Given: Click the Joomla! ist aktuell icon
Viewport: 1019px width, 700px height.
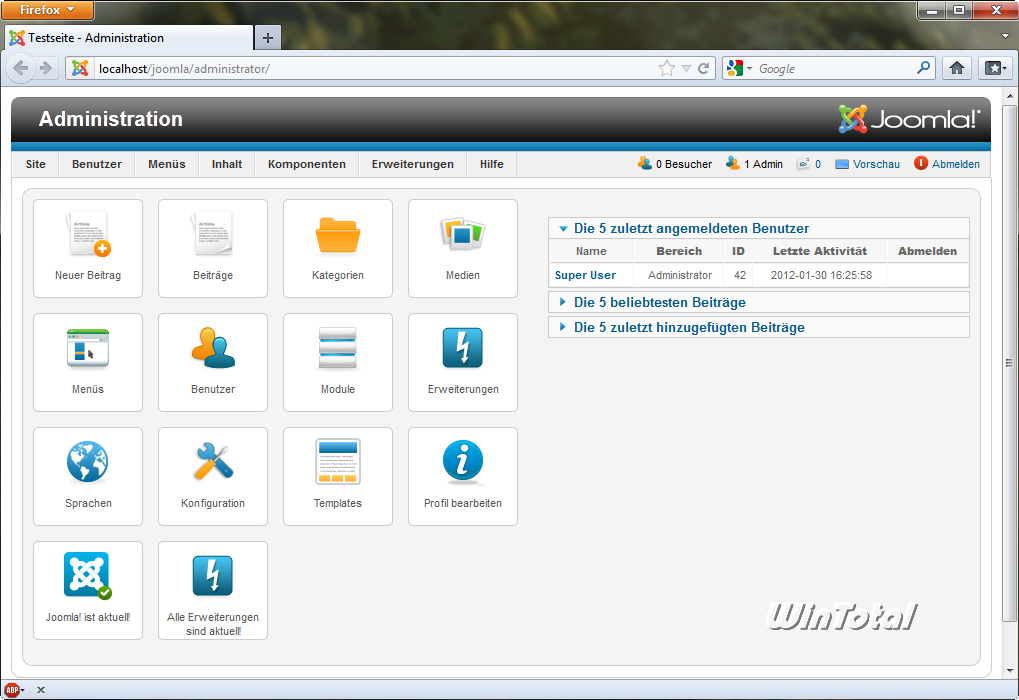Looking at the screenshot, I should [88, 590].
